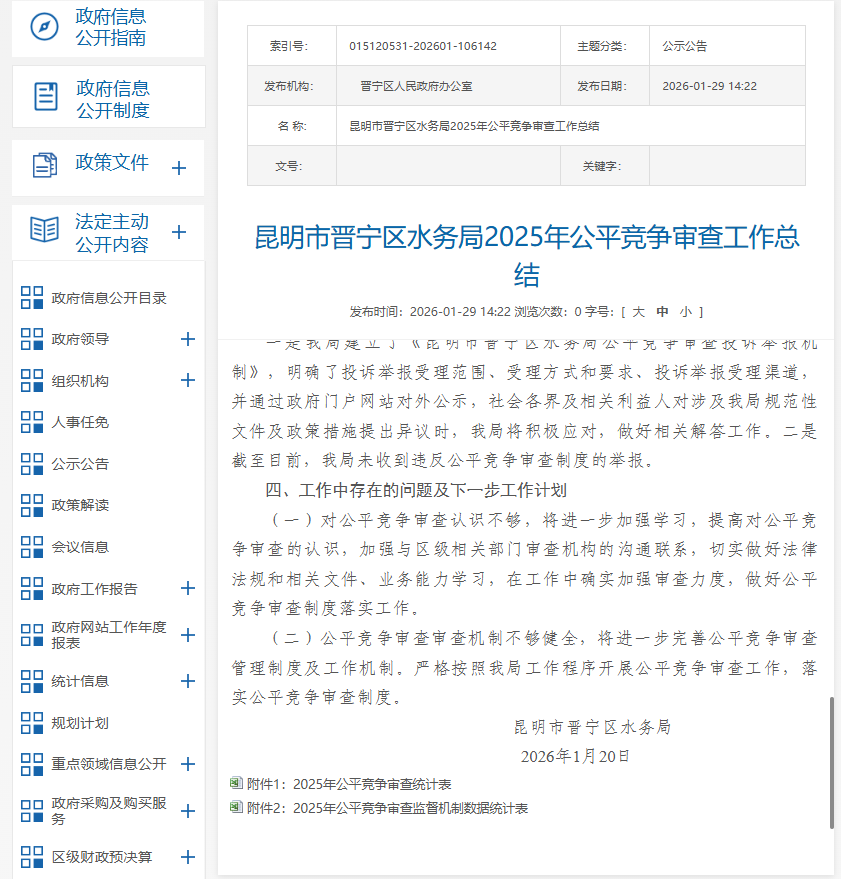Open 政策解读 in the sidebar
The image size is (841, 879).
pos(80,505)
